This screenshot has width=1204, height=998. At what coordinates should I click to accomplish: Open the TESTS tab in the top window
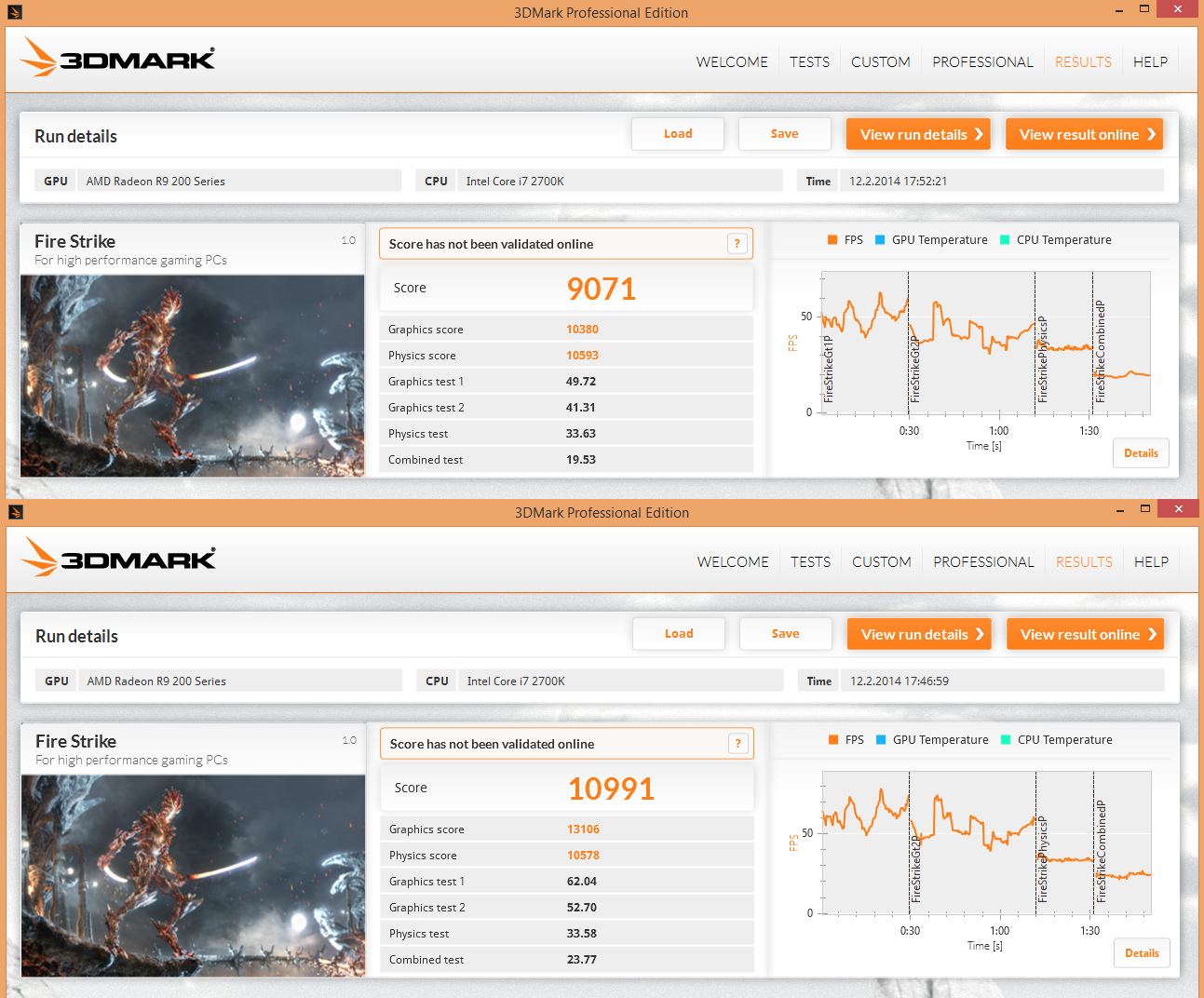(x=809, y=62)
